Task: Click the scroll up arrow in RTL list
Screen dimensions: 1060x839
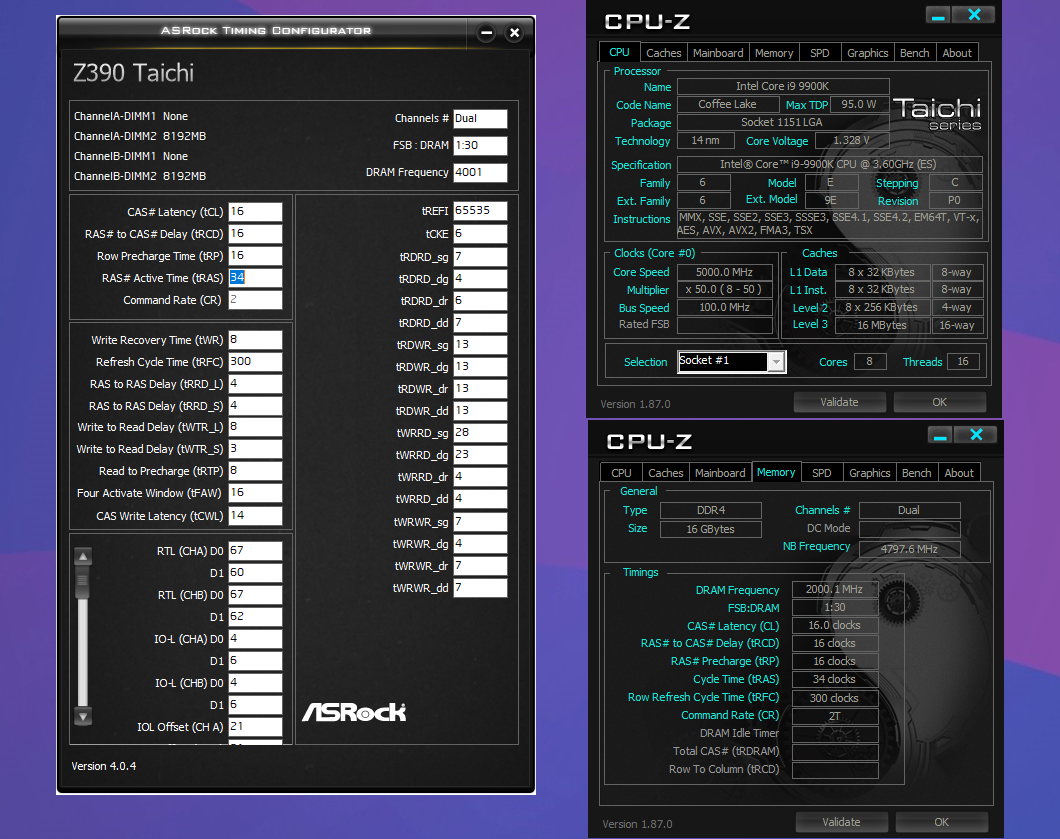Action: coord(83,556)
